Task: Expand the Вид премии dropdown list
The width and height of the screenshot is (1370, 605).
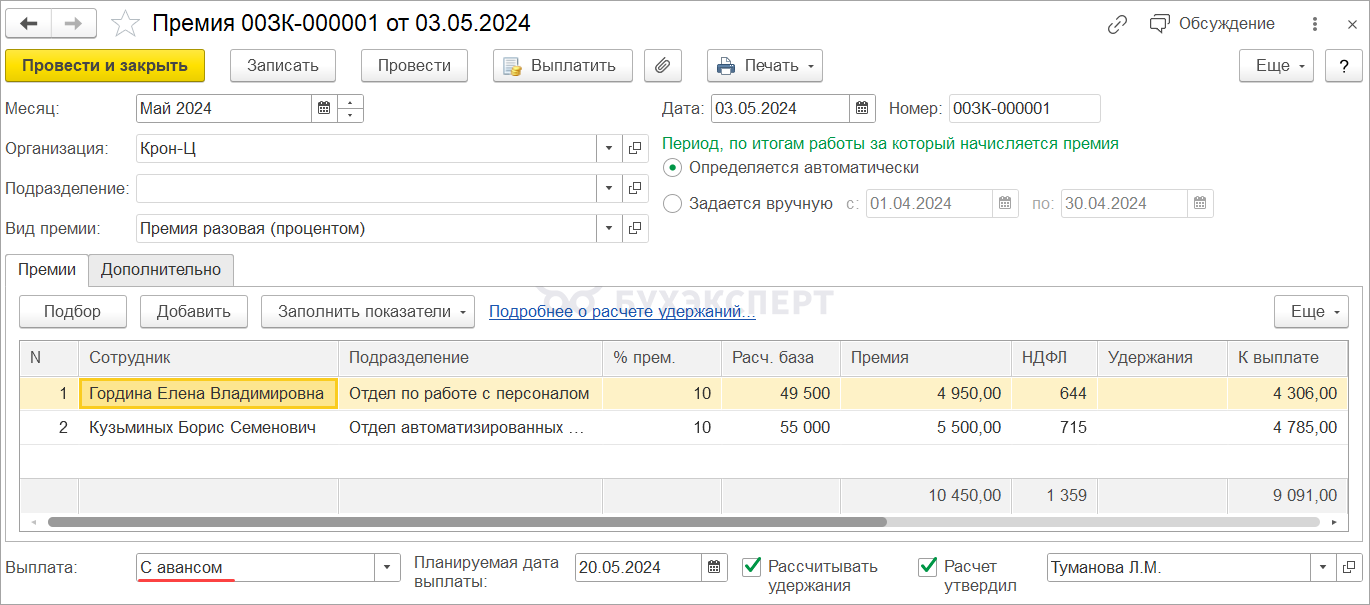Action: [610, 229]
